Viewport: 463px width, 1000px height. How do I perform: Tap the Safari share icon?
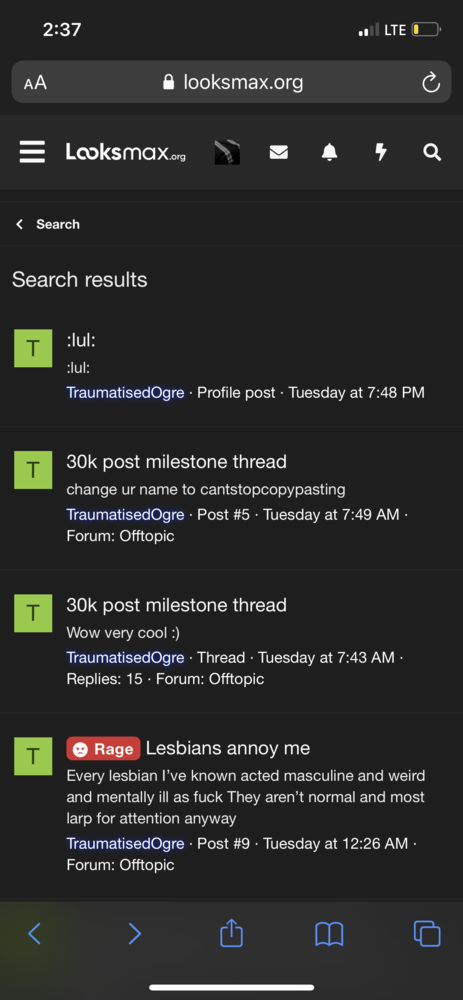click(232, 933)
